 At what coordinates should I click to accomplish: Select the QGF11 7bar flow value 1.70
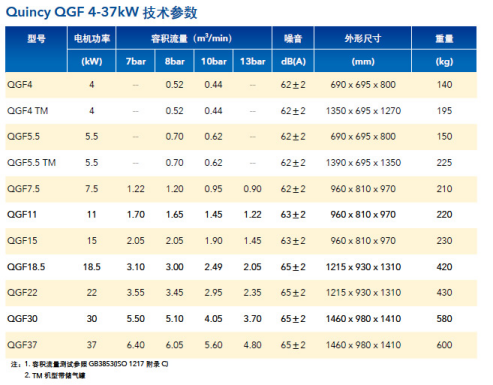tap(136, 215)
